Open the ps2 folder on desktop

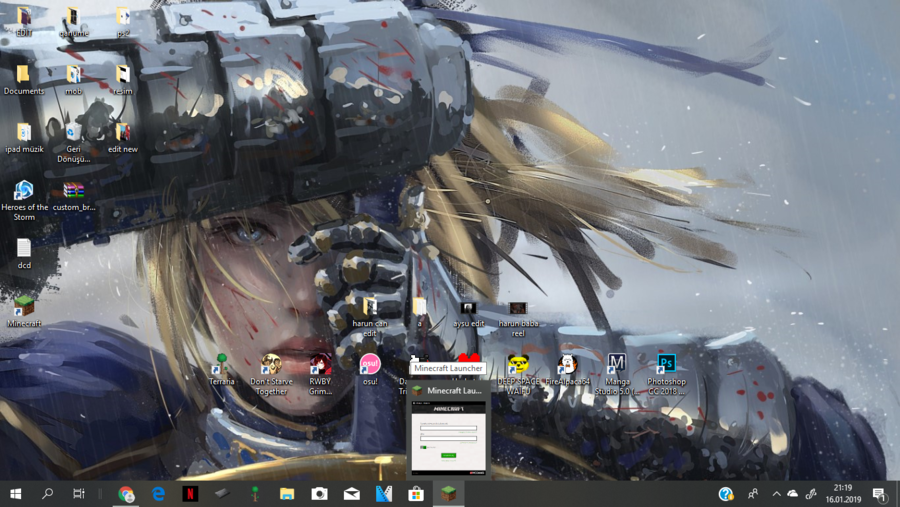[x=123, y=21]
